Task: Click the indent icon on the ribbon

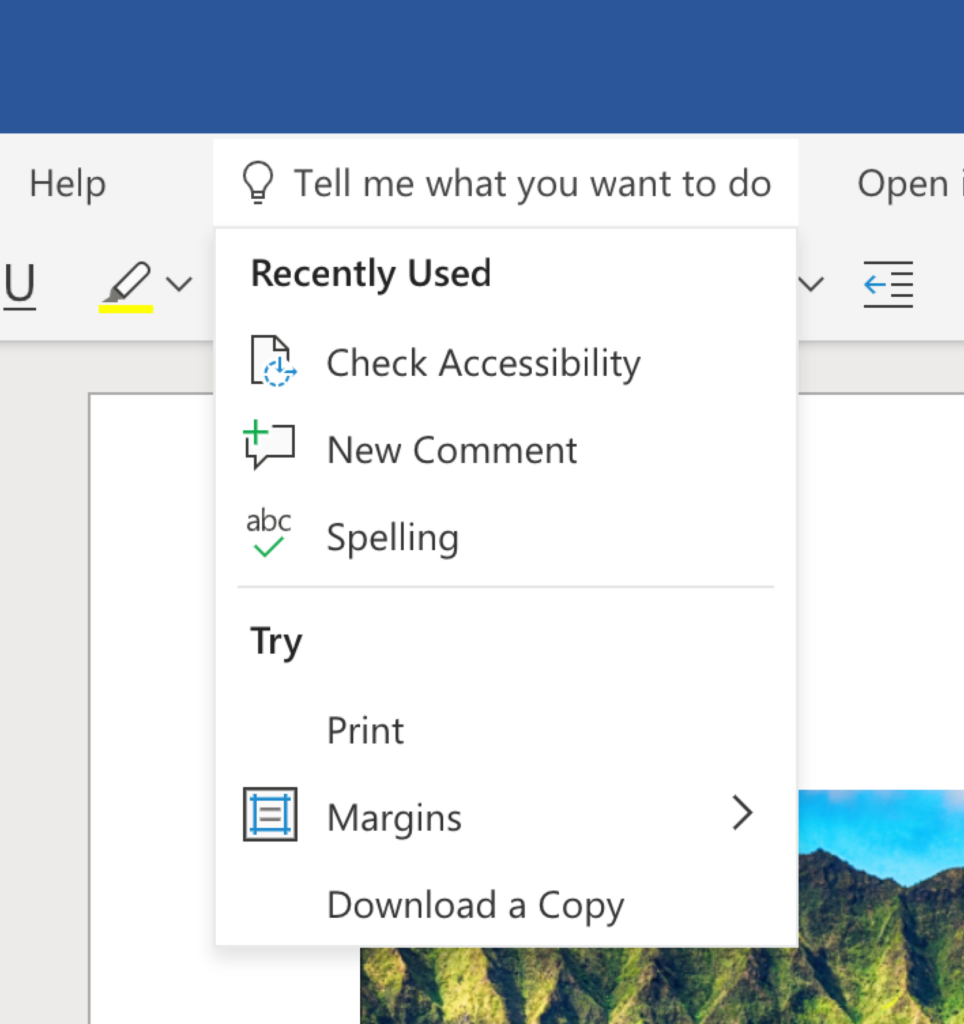Action: click(x=888, y=284)
